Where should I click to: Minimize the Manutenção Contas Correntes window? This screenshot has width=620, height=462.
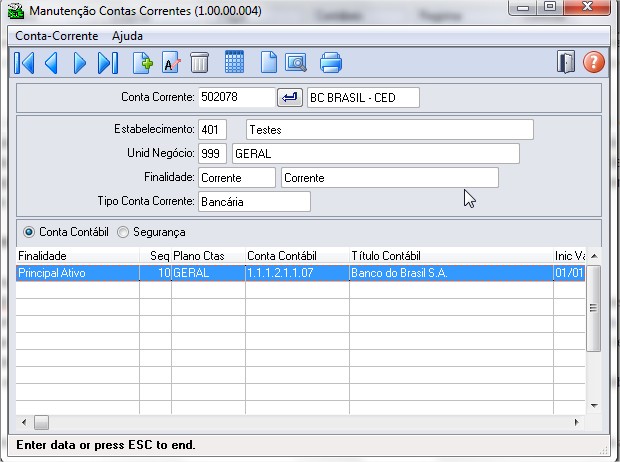[523, 7]
